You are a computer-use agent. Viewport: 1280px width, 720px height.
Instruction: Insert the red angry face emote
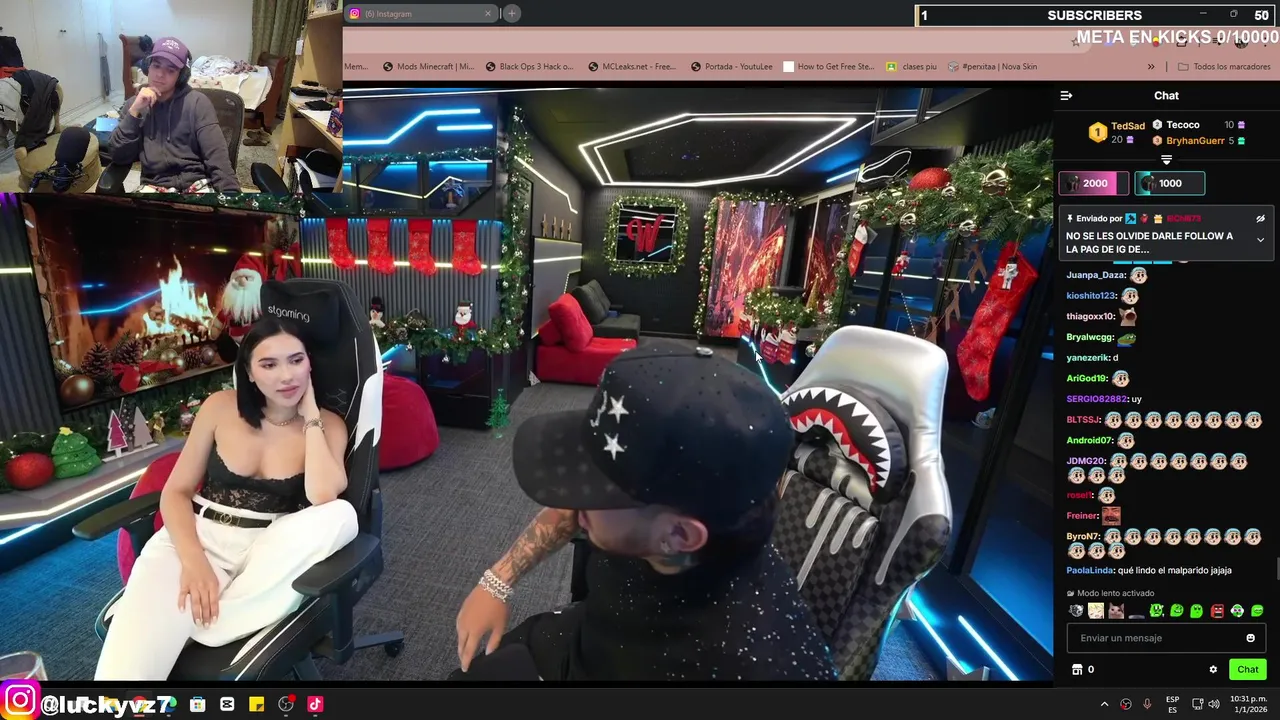pyautogui.click(x=1217, y=611)
